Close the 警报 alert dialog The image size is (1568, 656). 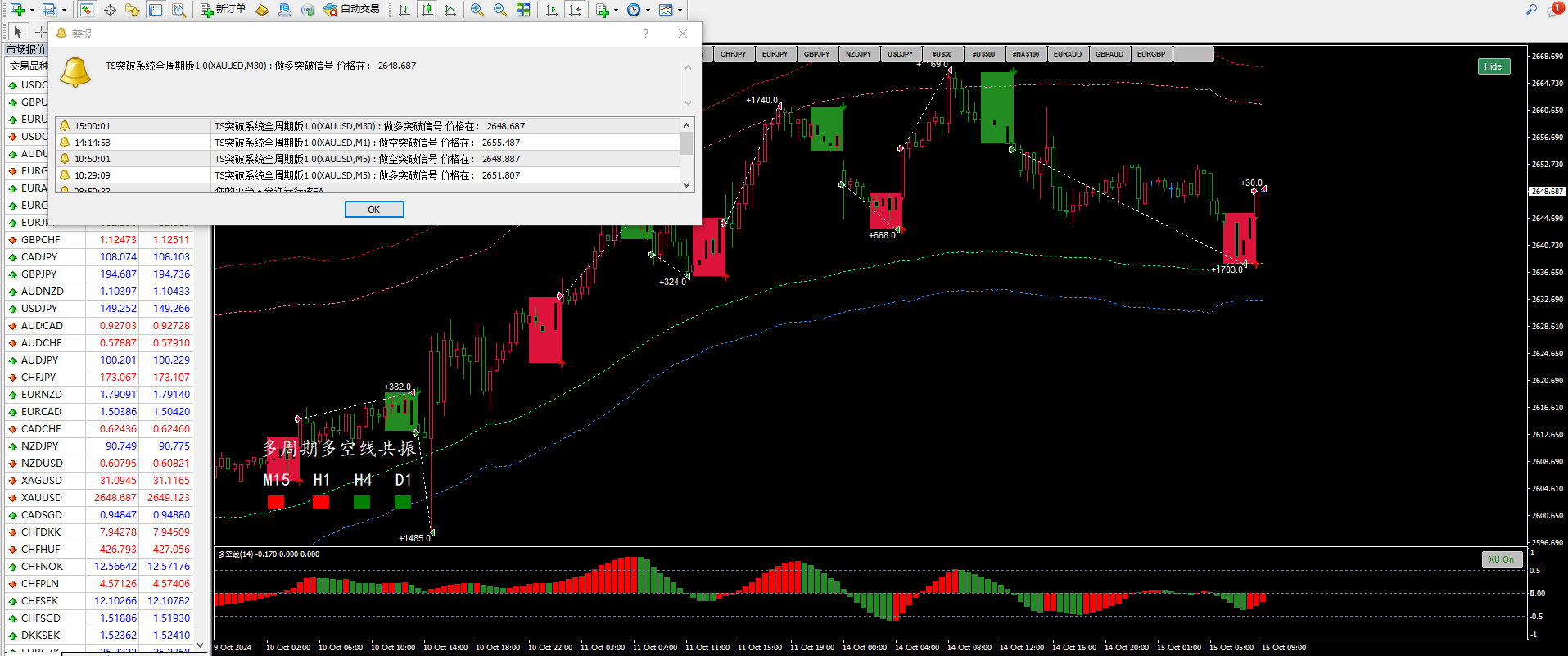click(x=683, y=34)
